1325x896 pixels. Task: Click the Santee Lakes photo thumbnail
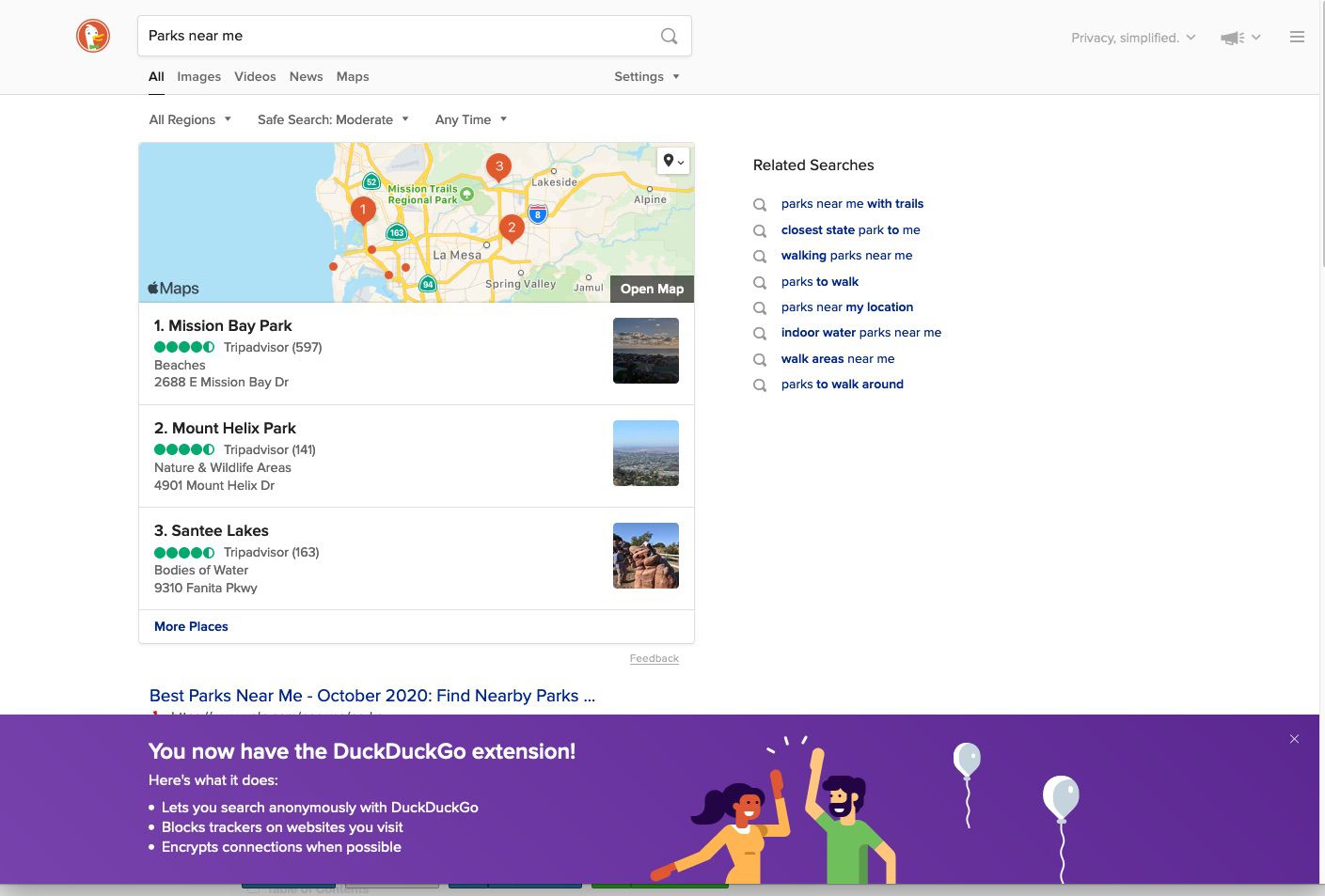(646, 556)
